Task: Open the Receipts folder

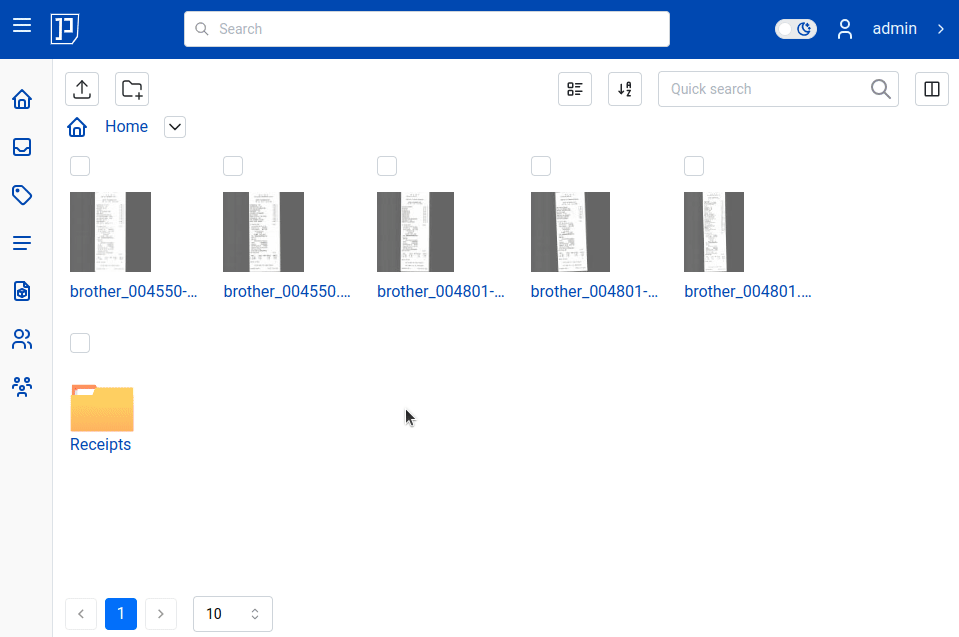Action: pos(100,408)
